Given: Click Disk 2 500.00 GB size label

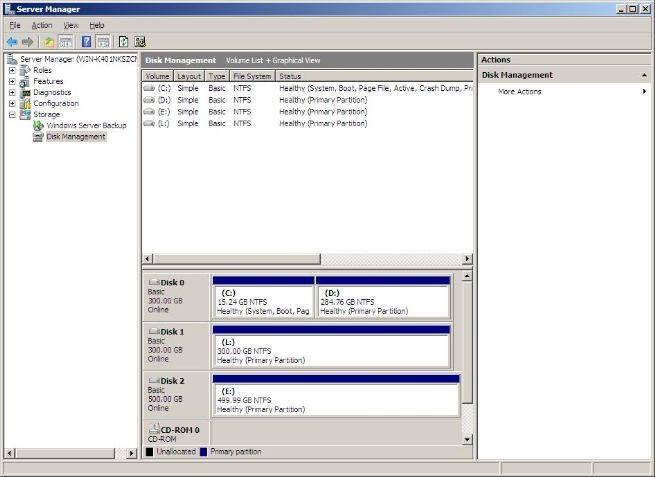Looking at the screenshot, I should (x=165, y=399).
